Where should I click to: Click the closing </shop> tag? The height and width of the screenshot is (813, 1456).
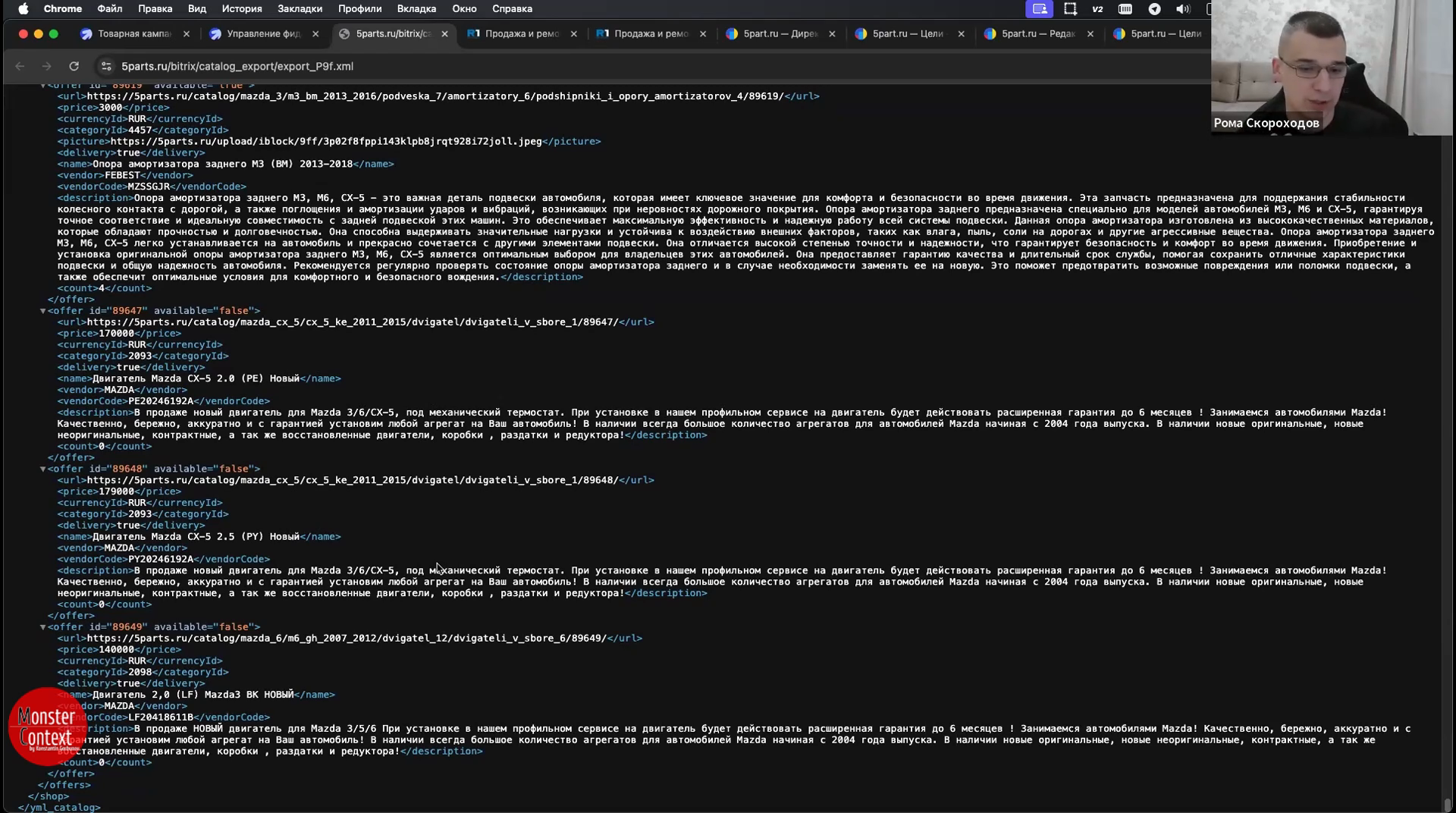coord(49,796)
